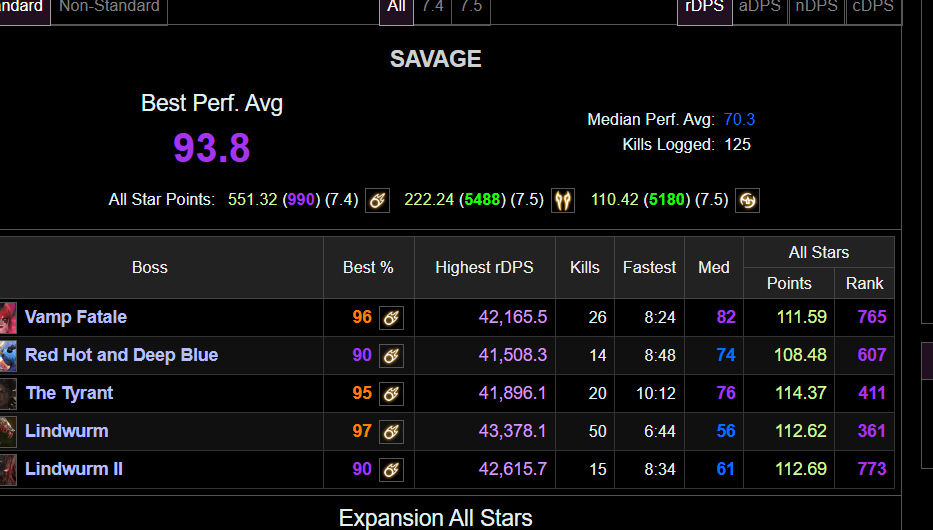
Task: Click the Points column header
Action: pyautogui.click(x=789, y=283)
